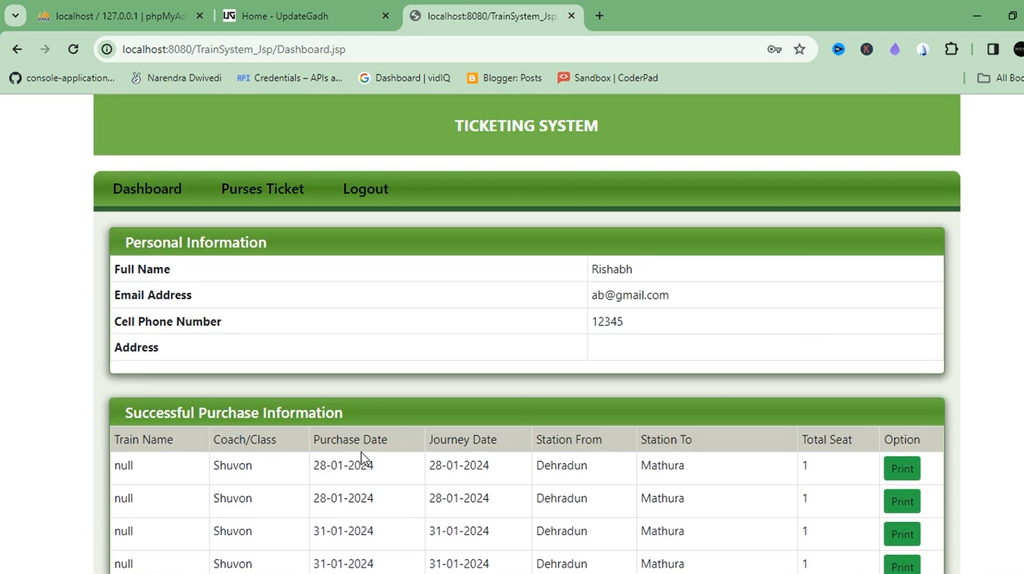This screenshot has height=574, width=1024.
Task: Open the Blogger: Posts bookmark
Action: (x=504, y=78)
